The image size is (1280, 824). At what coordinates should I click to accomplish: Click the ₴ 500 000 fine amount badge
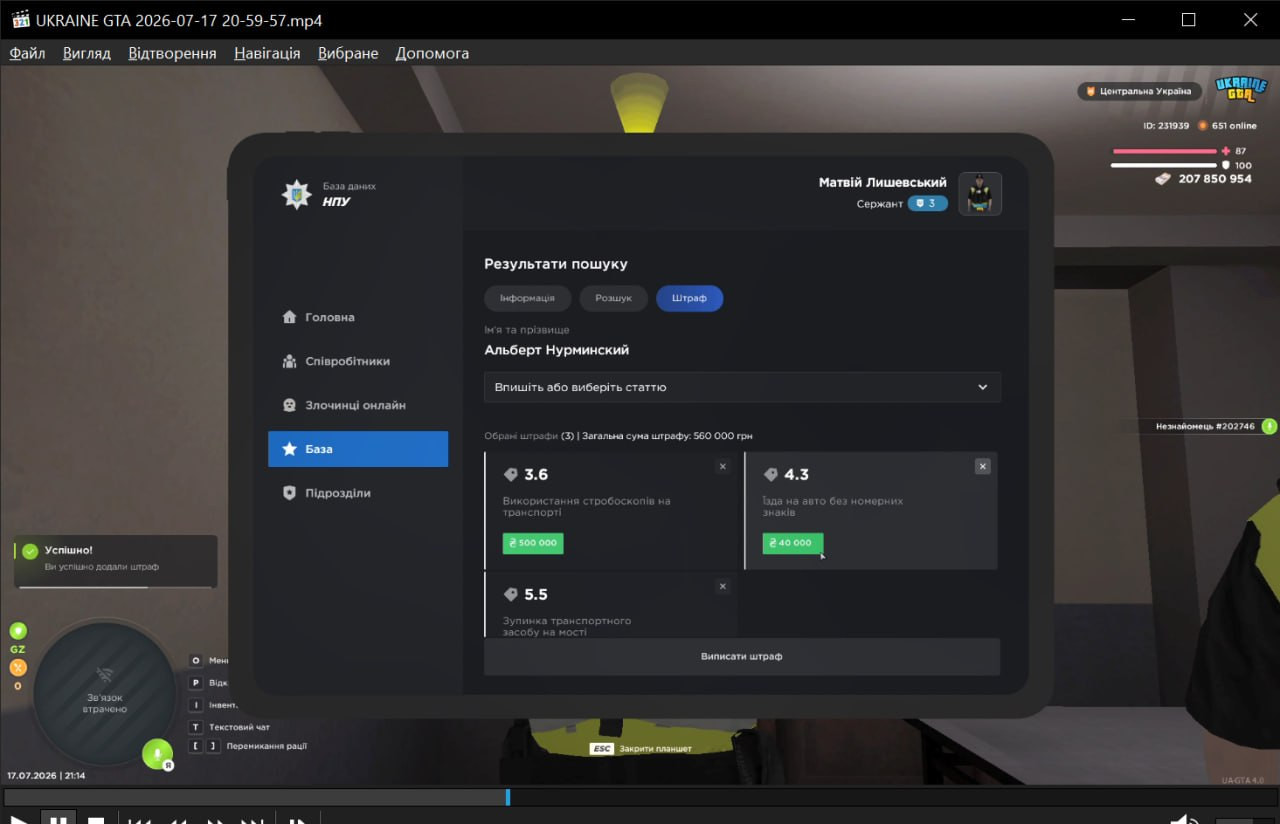tap(533, 543)
